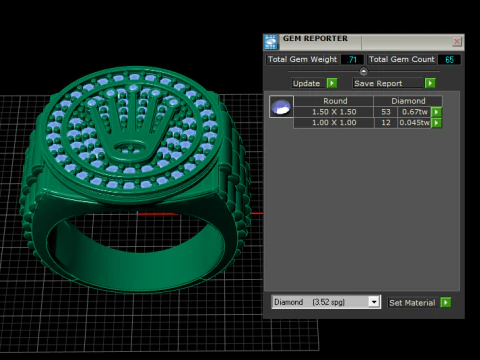The width and height of the screenshot is (480, 360).
Task: Click the Gem Reporter panel icon
Action: [271, 42]
